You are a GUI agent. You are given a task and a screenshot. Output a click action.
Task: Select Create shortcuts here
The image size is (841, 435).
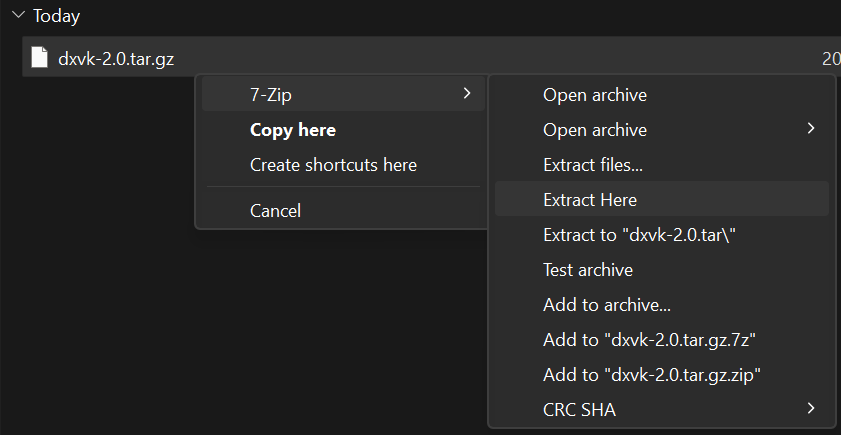coord(333,165)
